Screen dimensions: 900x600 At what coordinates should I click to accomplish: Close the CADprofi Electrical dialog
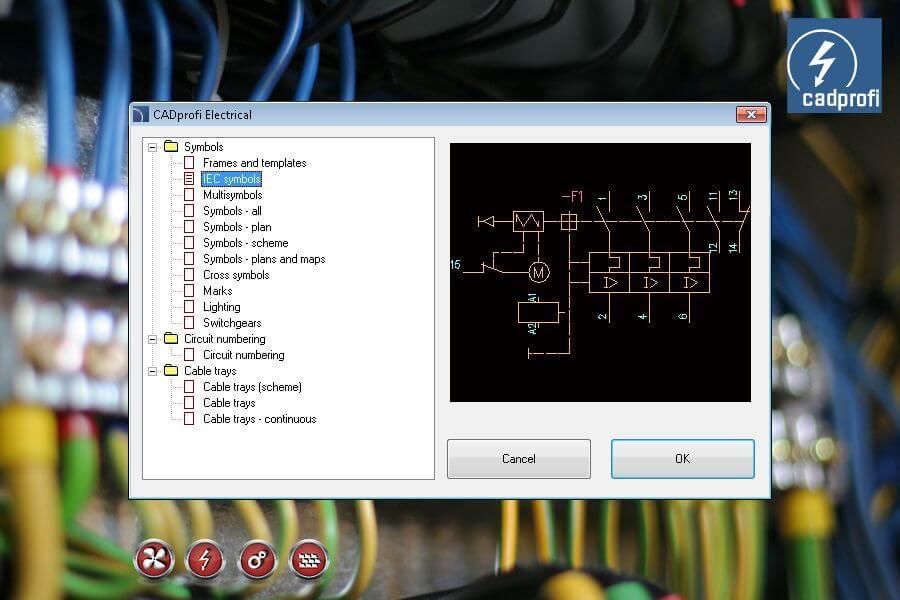tap(749, 114)
